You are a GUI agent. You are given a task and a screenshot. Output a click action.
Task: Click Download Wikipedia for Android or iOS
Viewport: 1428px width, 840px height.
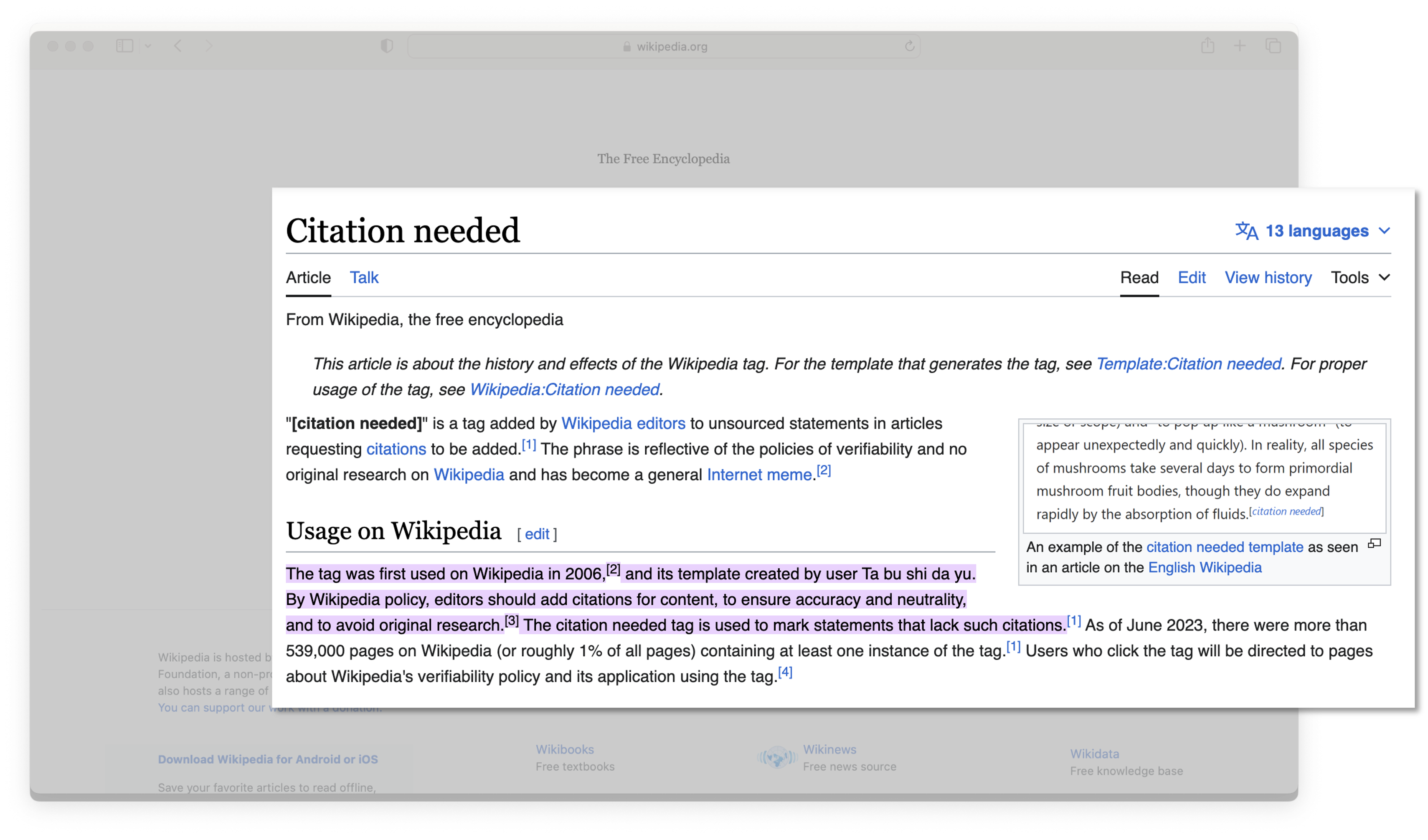point(267,759)
